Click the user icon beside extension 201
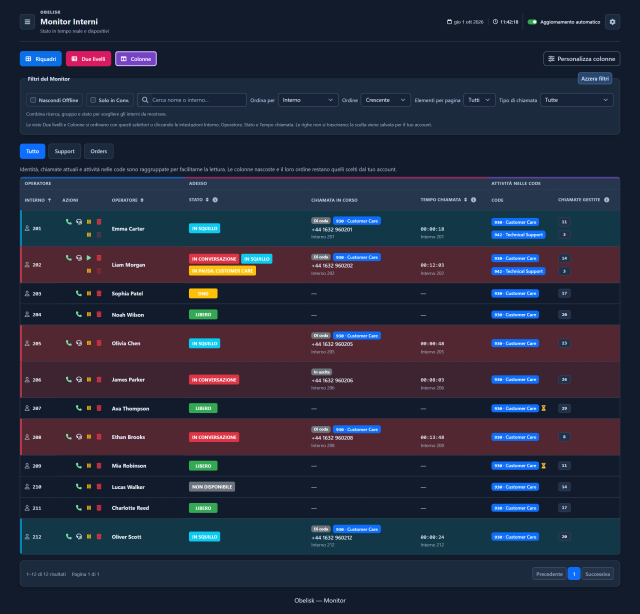The width and height of the screenshot is (640, 614). point(27,228)
